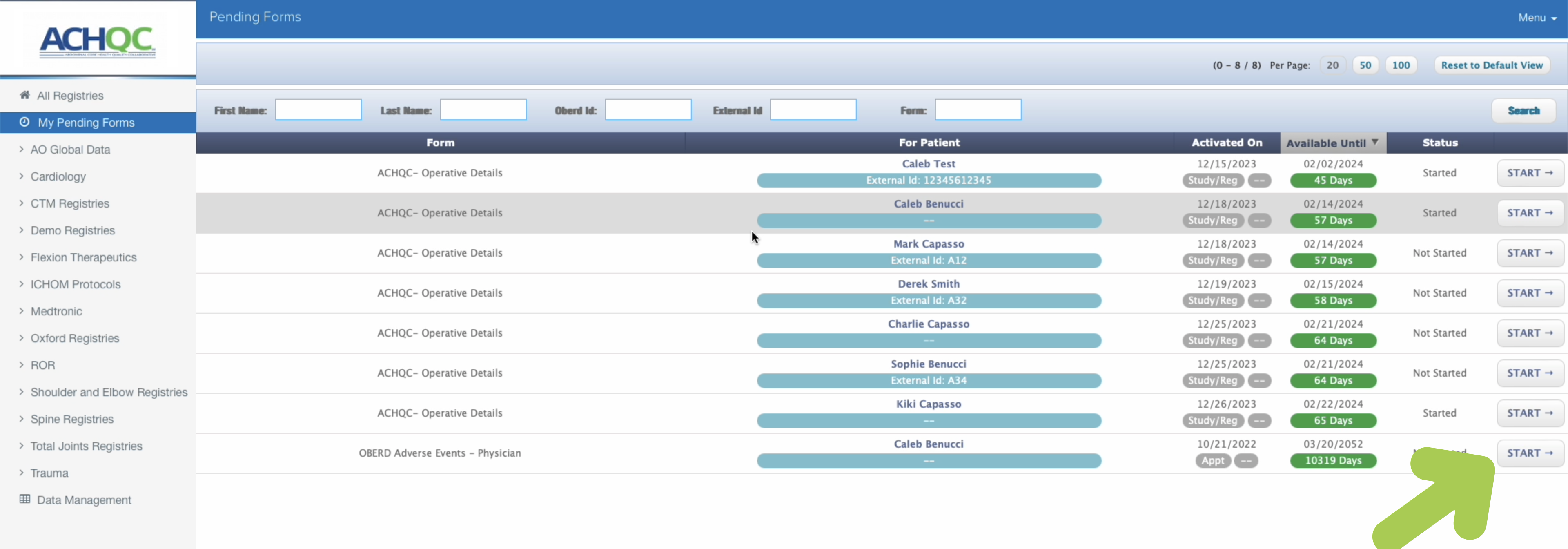Click START for OBERD Adverse Events form
The width and height of the screenshot is (1568, 549).
click(1530, 453)
